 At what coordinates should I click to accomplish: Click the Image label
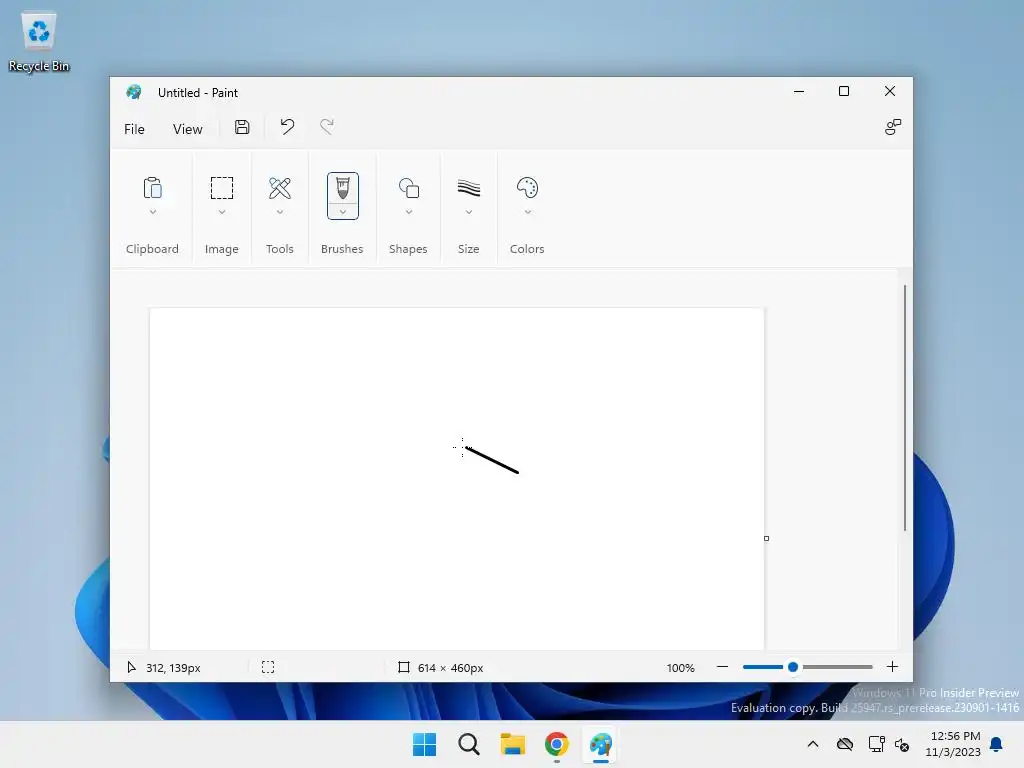[x=221, y=249]
